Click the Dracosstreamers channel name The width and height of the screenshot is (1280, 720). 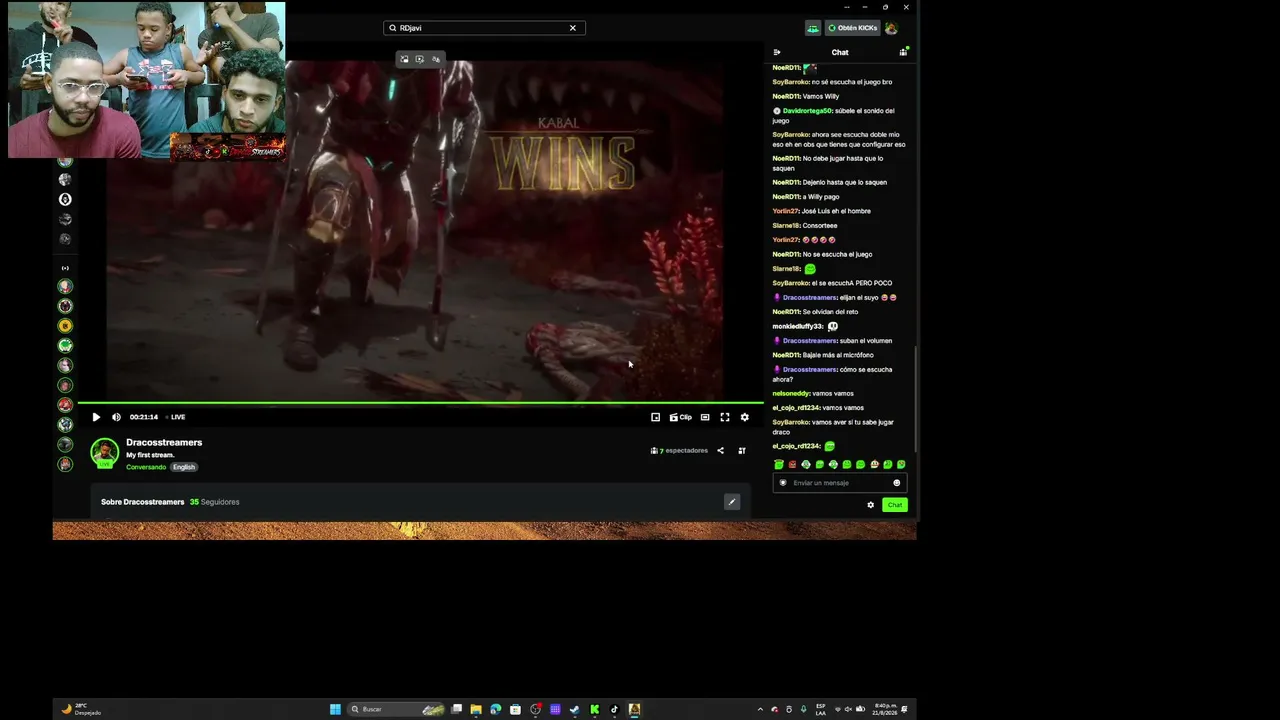click(x=164, y=442)
